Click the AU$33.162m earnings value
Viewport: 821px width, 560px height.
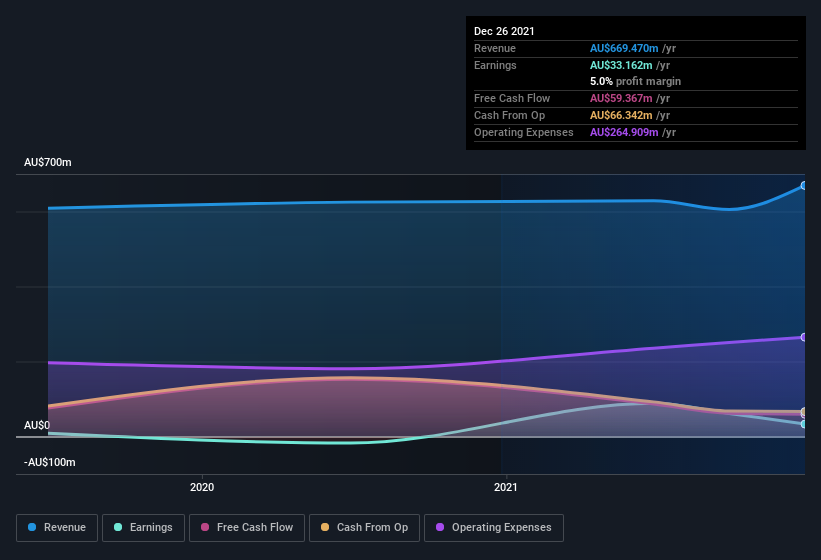621,65
